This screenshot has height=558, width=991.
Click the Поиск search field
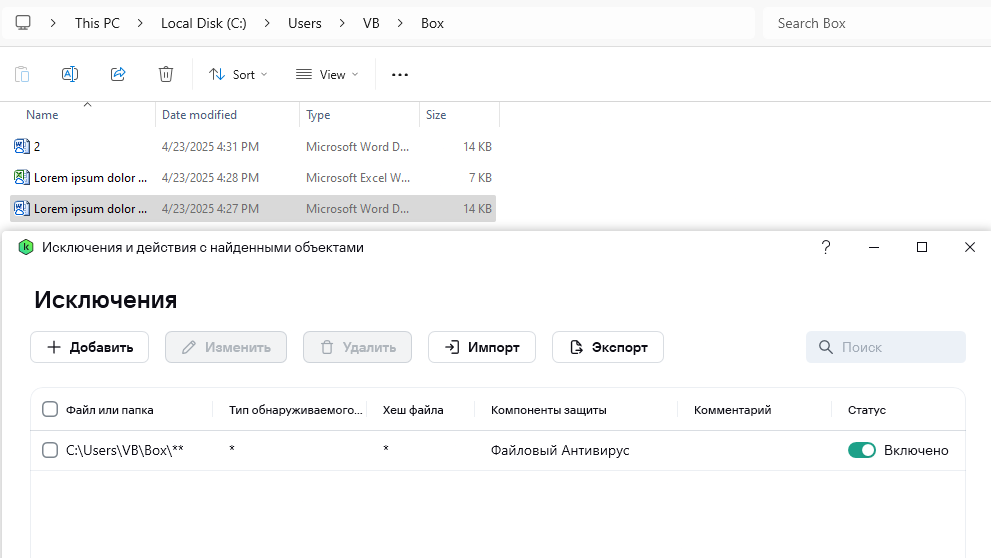[x=886, y=347]
